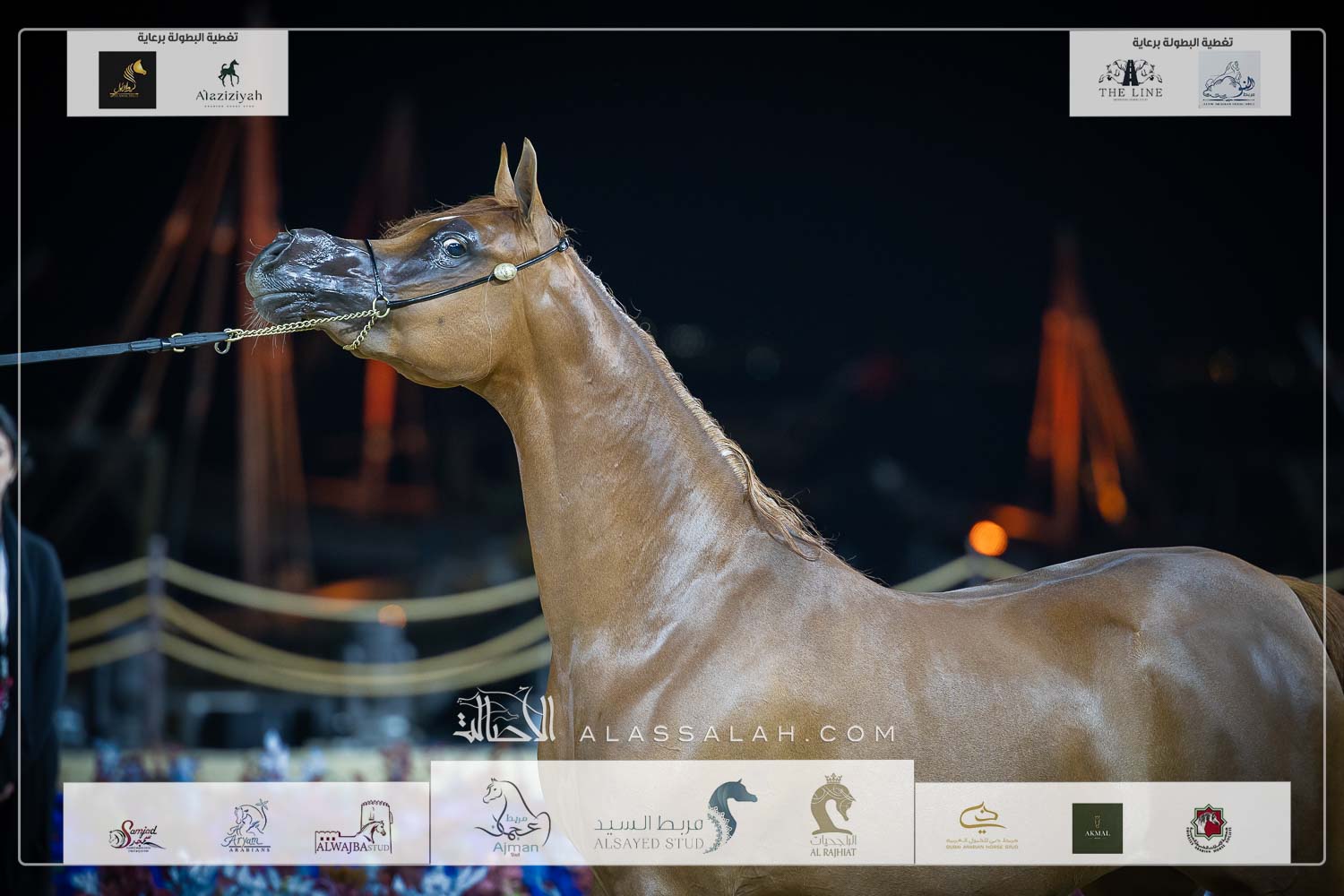Click the ALASSALAH.COM watermark text
This screenshot has height=896, width=1344.
pos(738,734)
